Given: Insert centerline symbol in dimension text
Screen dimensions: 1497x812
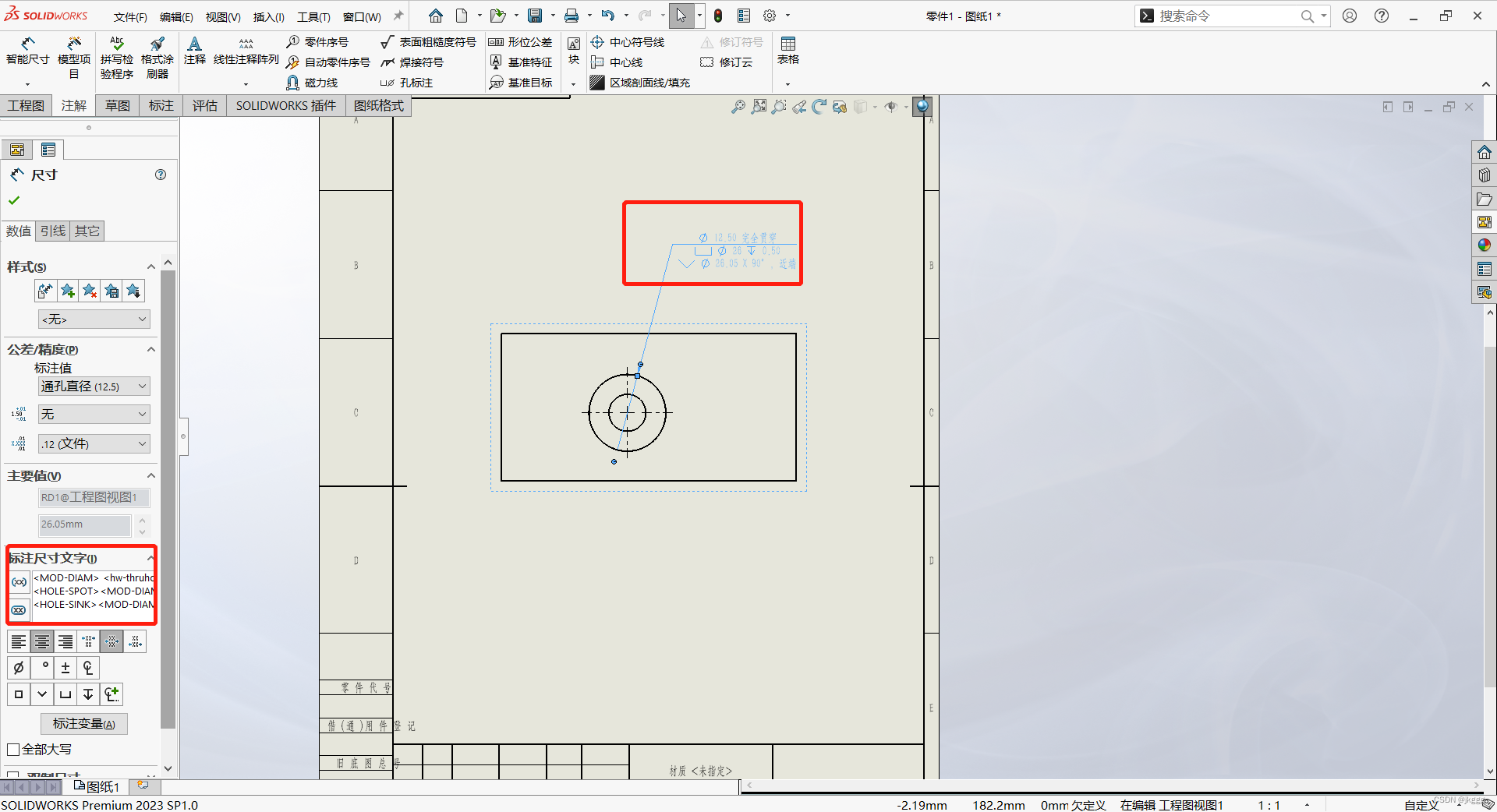Looking at the screenshot, I should click(88, 668).
